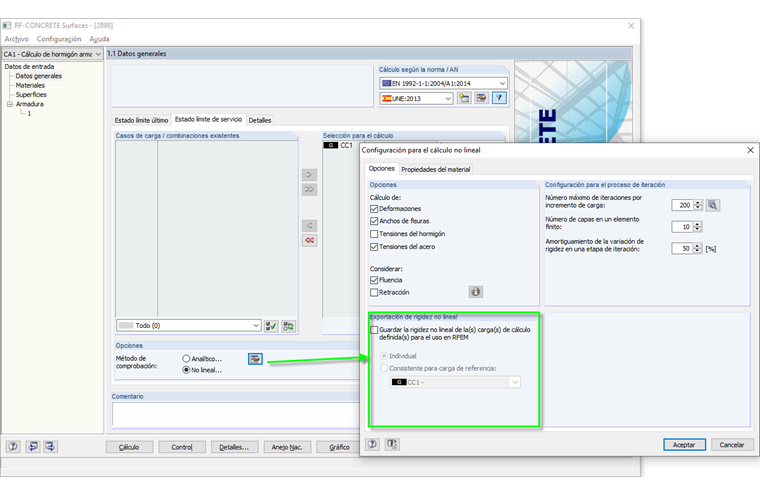Adjust max iterations stepper arrows
Screen dimensions: 760x495
coord(697,205)
